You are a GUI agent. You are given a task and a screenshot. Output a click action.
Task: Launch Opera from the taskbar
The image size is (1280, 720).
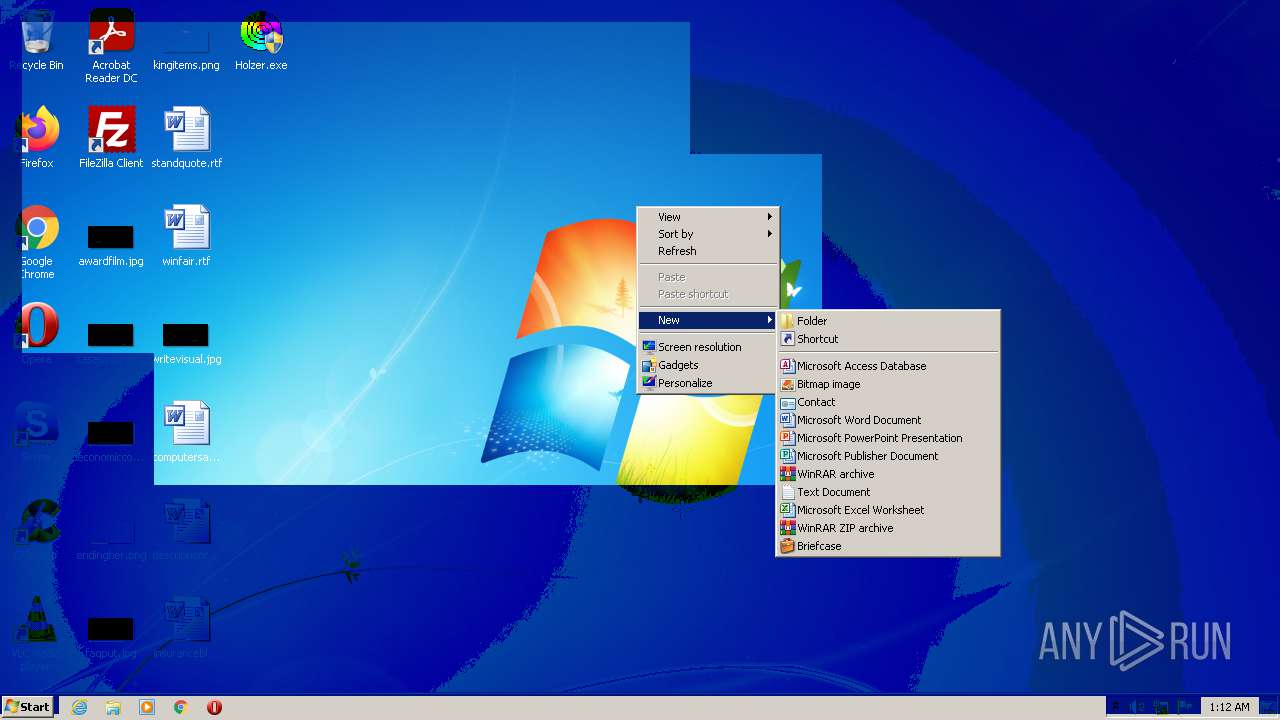214,707
